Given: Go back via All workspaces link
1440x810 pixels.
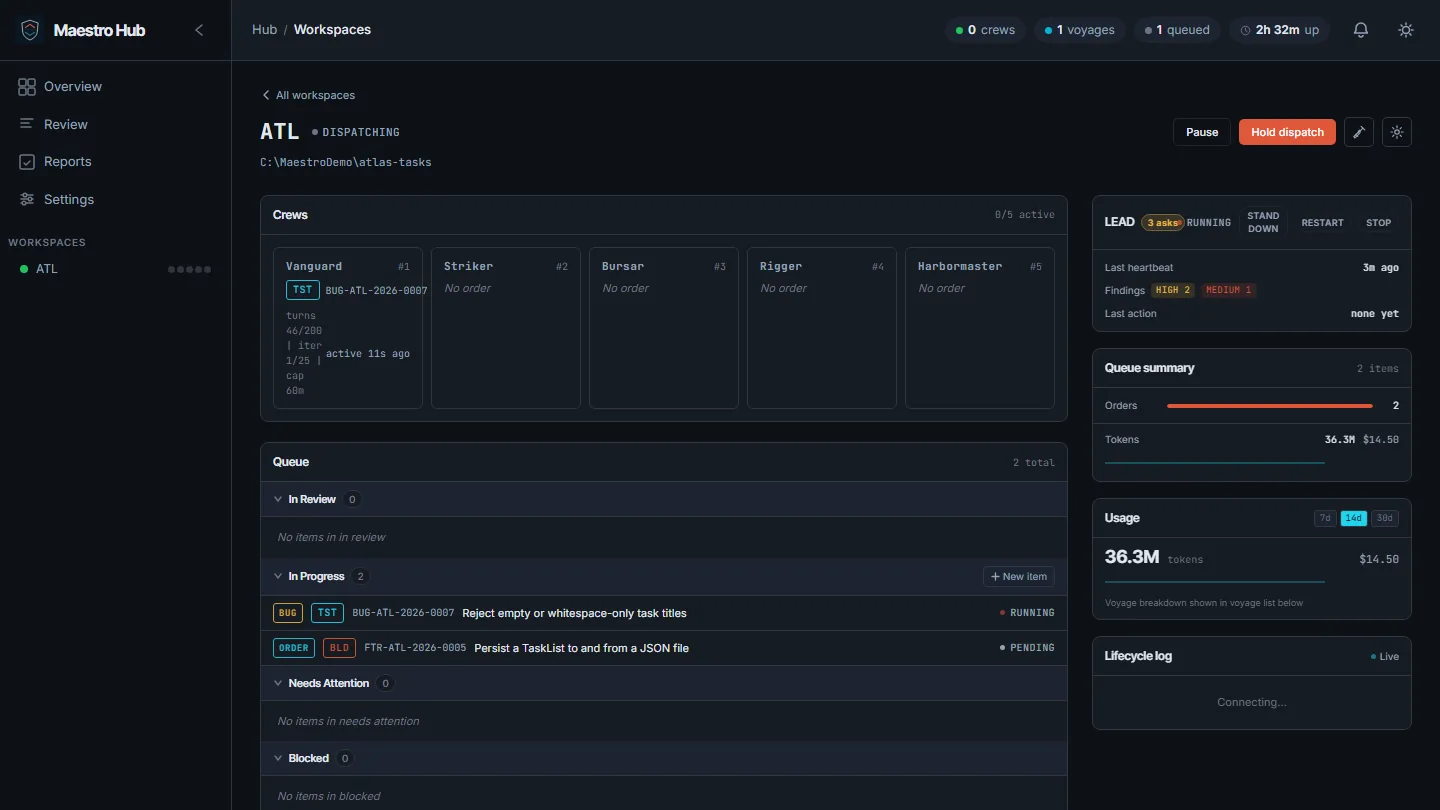Looking at the screenshot, I should pos(308,95).
